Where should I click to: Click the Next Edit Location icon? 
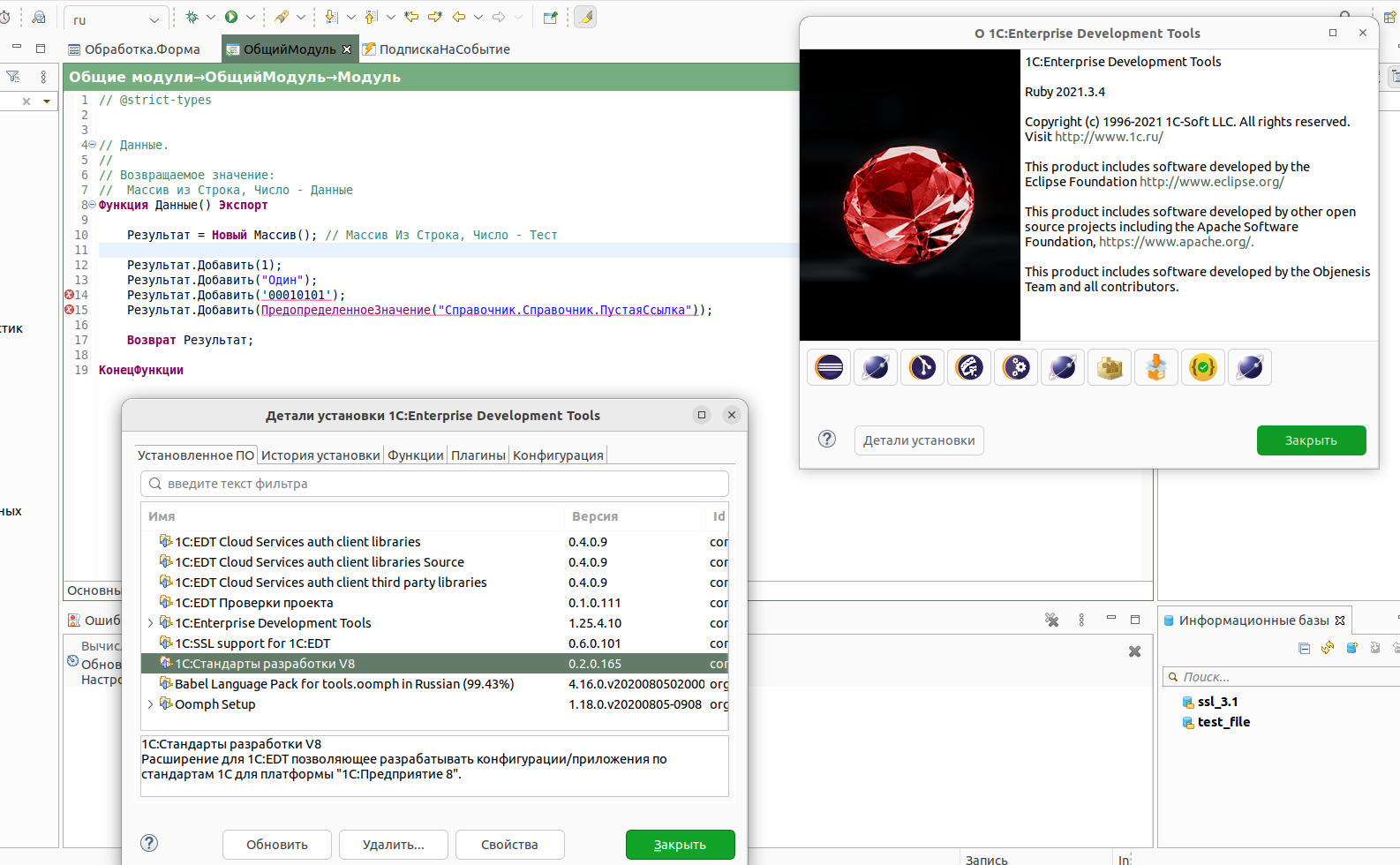435,17
